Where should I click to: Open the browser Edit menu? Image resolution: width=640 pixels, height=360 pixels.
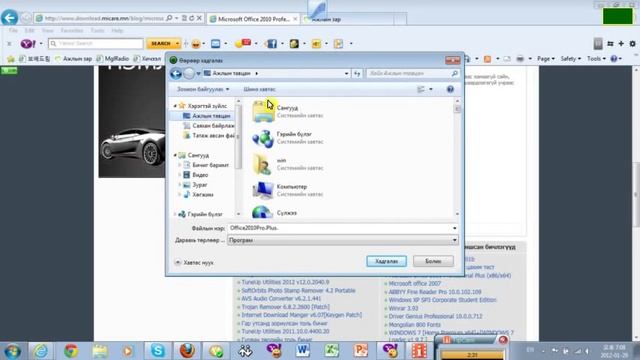pyautogui.click(x=29, y=31)
